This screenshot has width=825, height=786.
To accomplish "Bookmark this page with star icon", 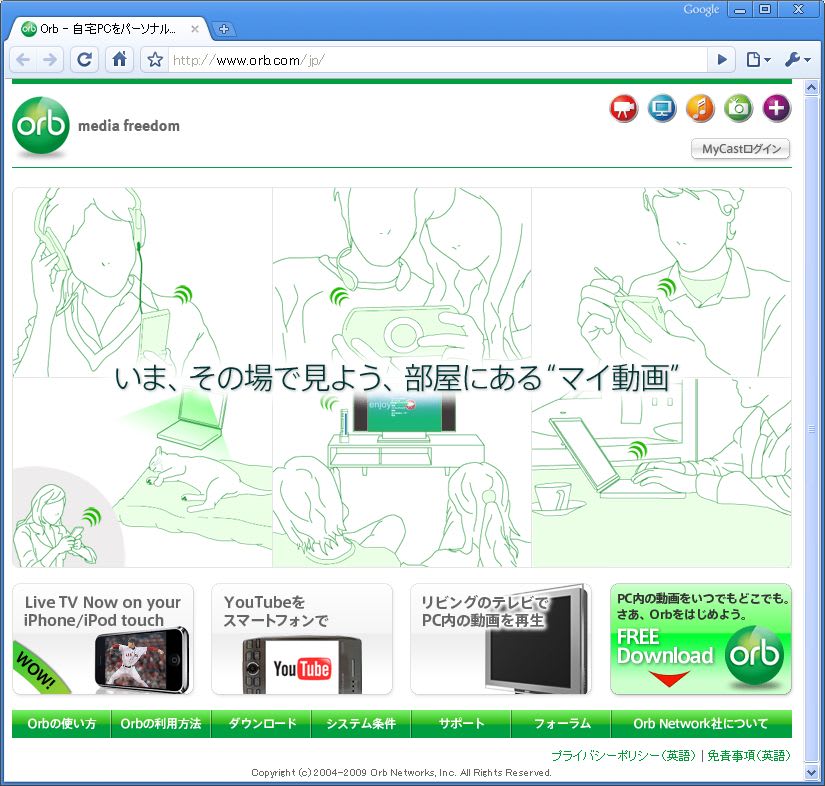I will (155, 59).
